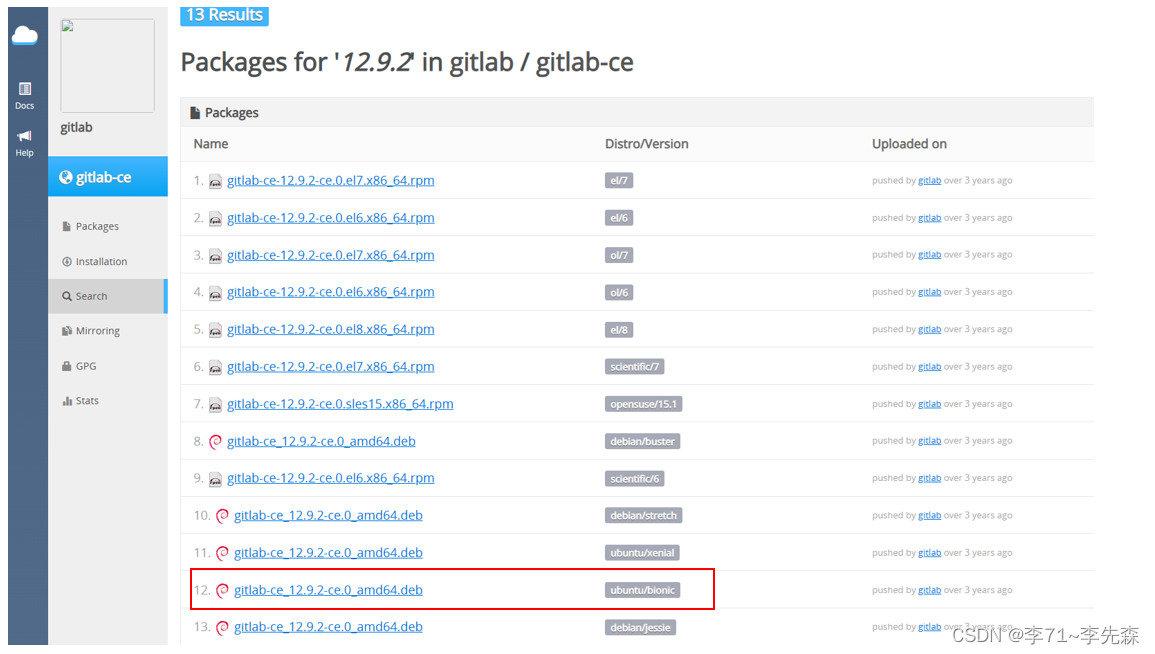The image size is (1155, 654).
Task: Click rpm icon of row 9 package
Action: 215,479
